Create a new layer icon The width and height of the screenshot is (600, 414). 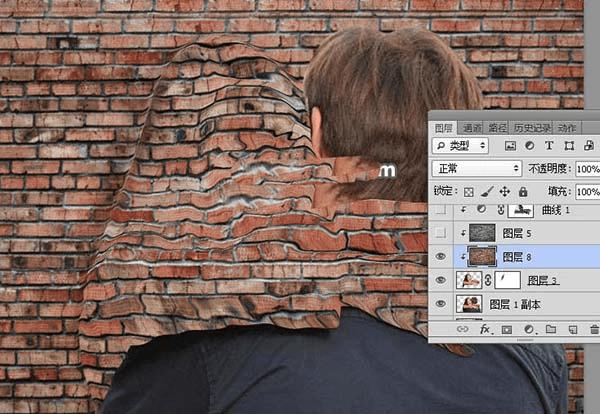click(573, 329)
